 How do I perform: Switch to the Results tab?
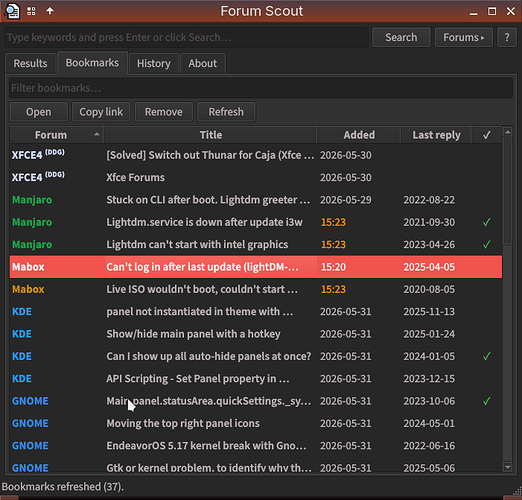(x=30, y=63)
